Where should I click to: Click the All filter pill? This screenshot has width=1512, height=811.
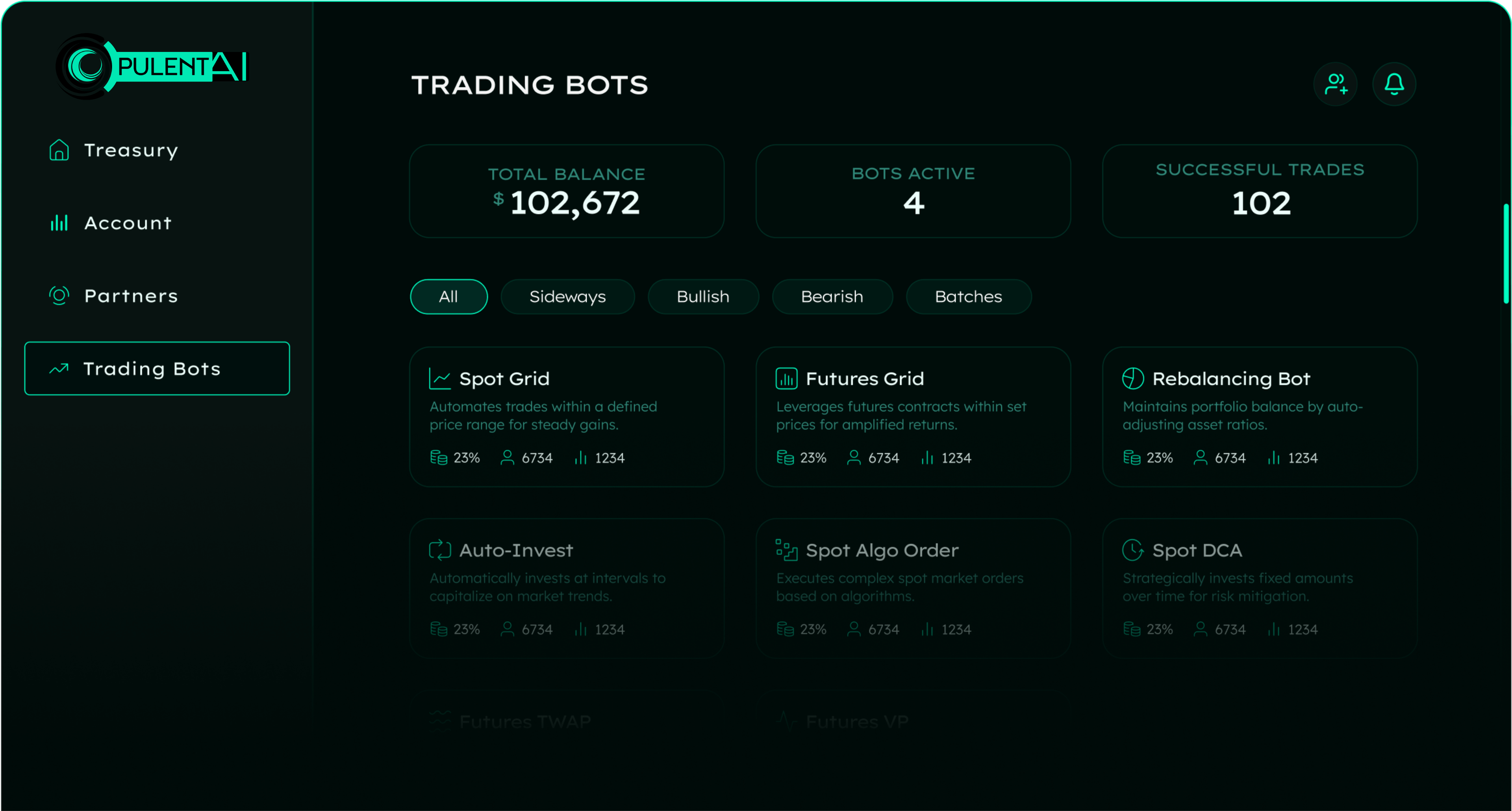[x=448, y=296]
